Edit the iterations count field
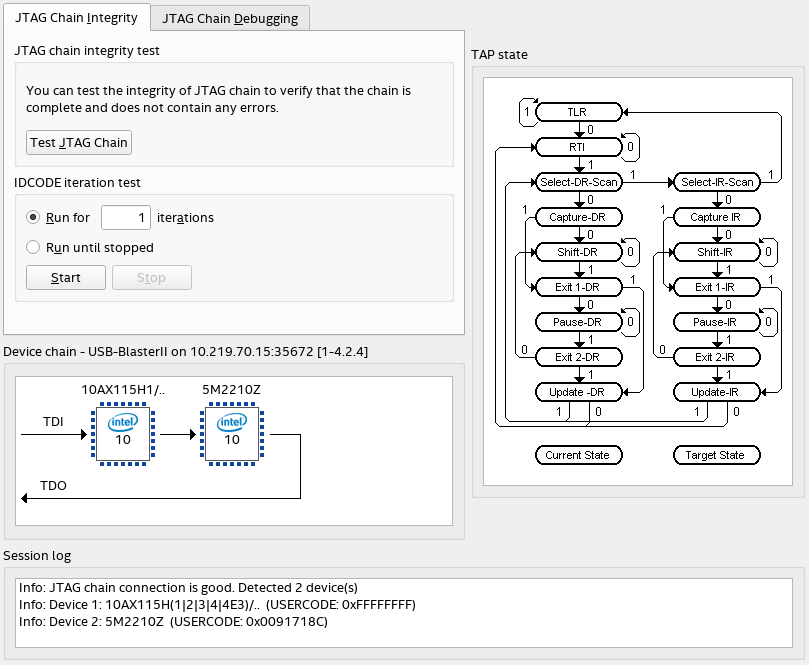This screenshot has height=665, width=809. click(x=126, y=217)
